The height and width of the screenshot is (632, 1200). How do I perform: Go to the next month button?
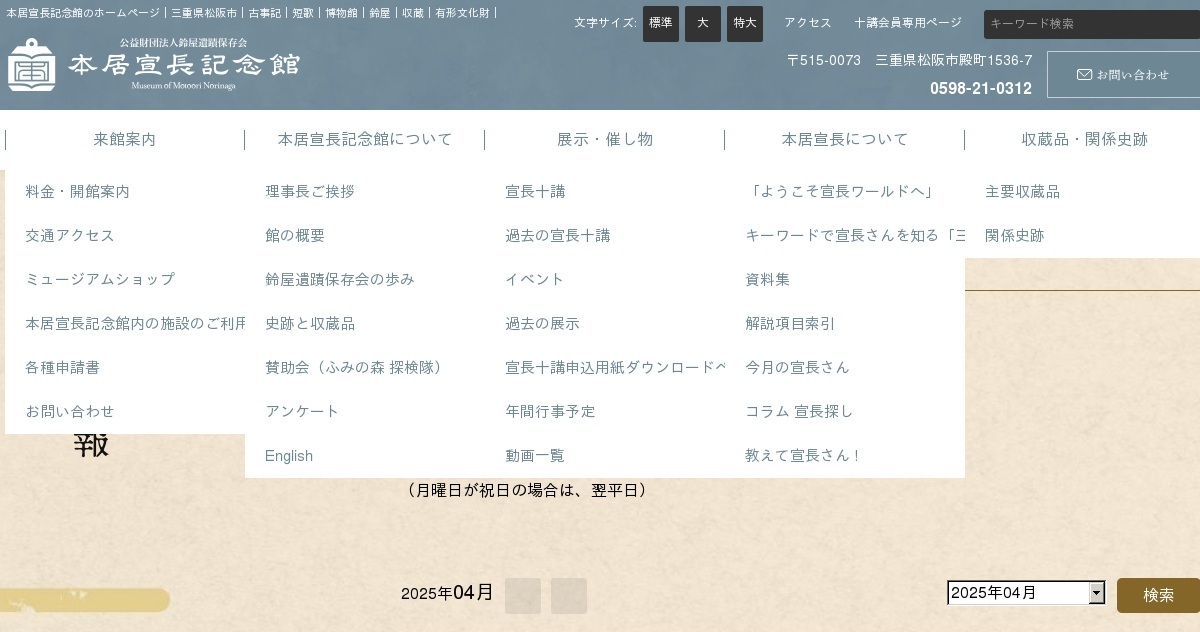pos(568,596)
